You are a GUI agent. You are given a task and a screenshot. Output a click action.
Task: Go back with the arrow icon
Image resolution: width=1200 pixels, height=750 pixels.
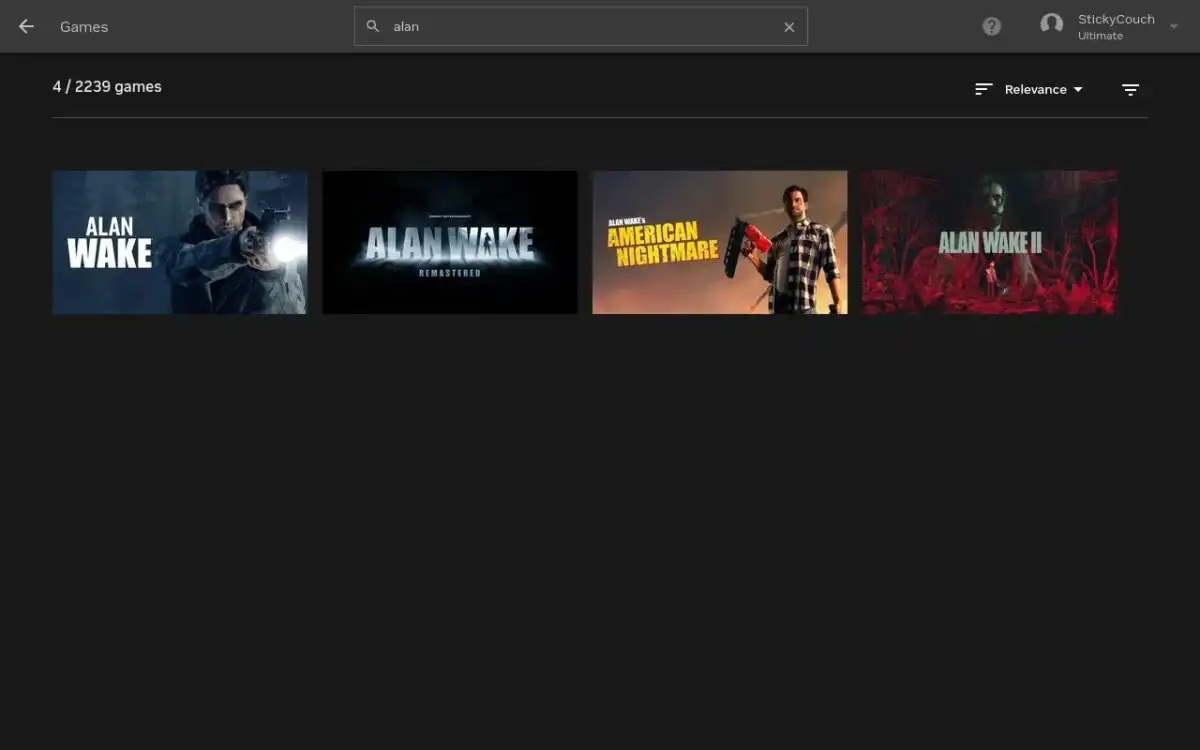pos(26,27)
